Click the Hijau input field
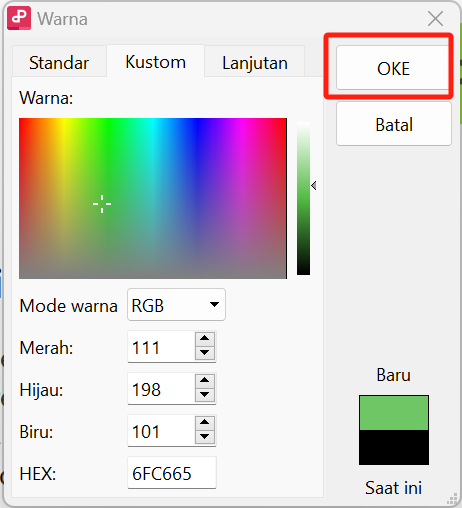The height and width of the screenshot is (508, 462). (161, 389)
